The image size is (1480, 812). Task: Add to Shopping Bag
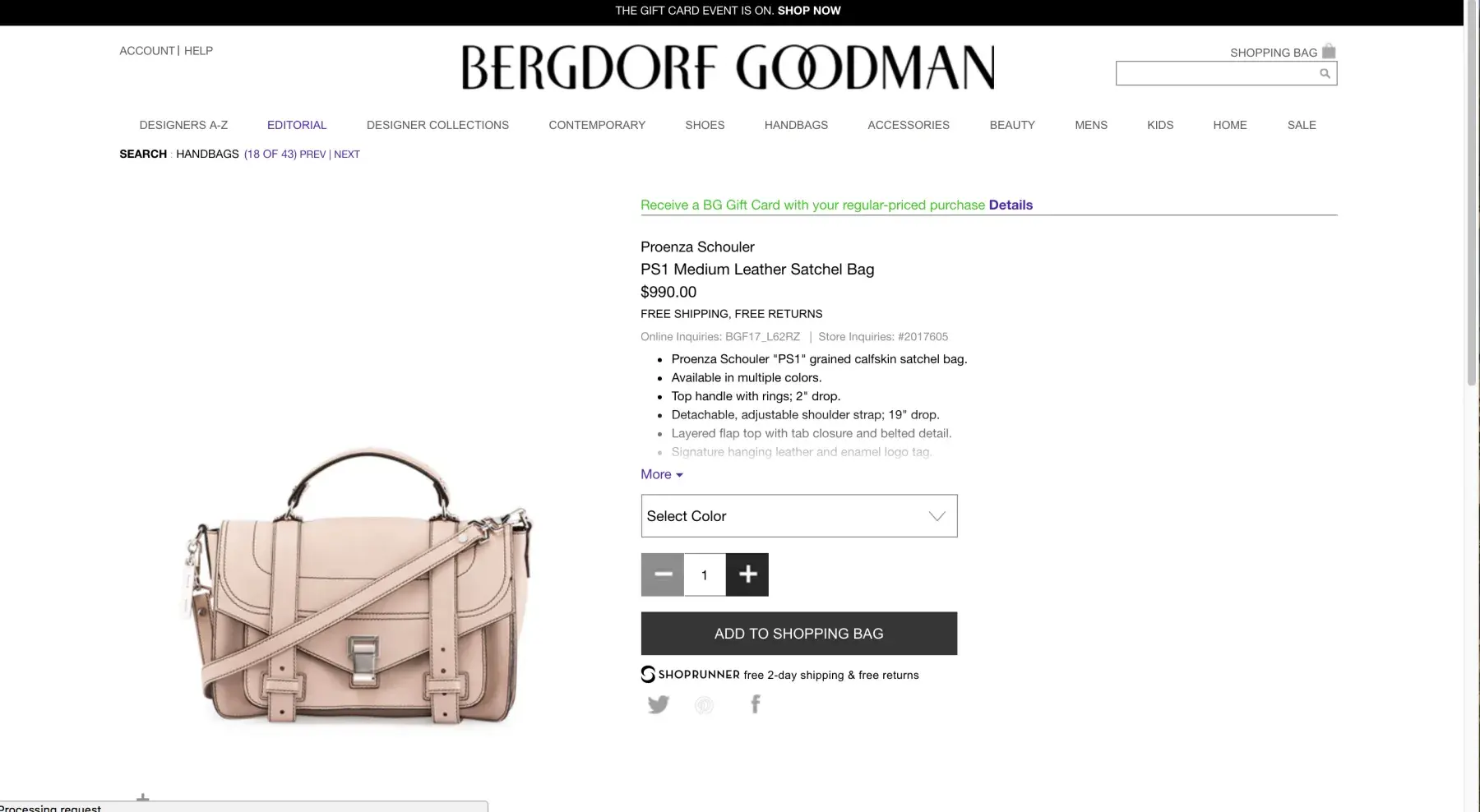(799, 634)
